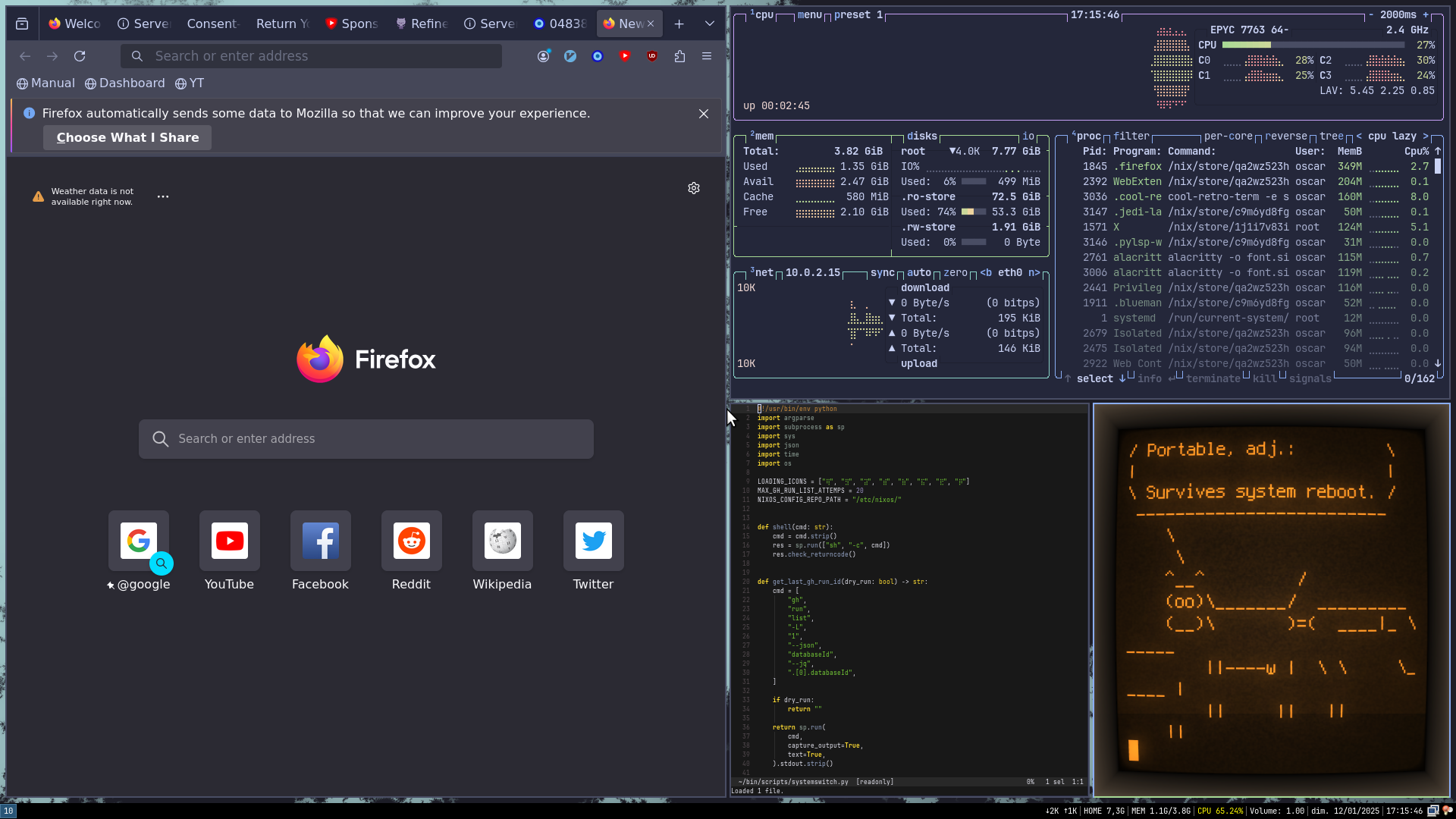
Task: Open the new tab personalize gear icon
Action: click(694, 188)
